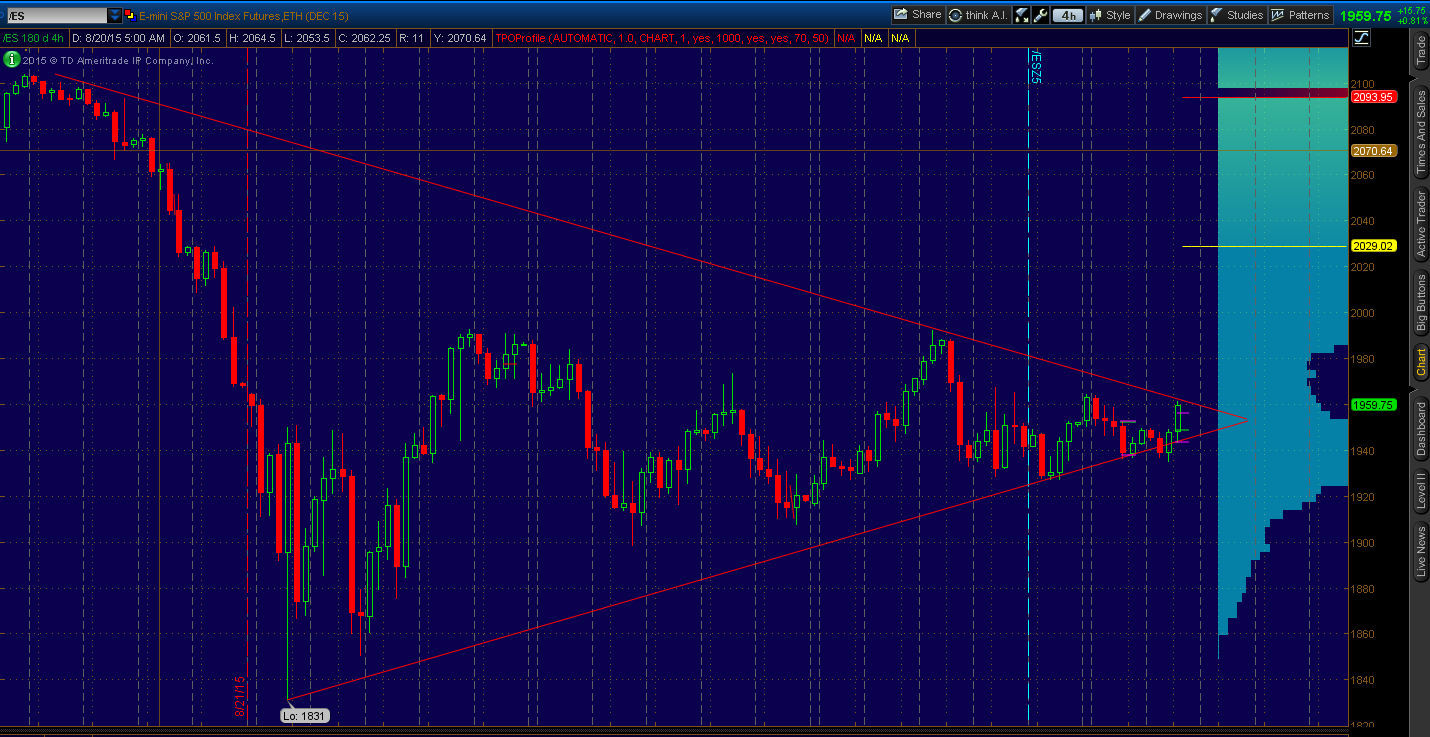This screenshot has width=1430, height=737.
Task: Click the Lo: 1831 low marker label
Action: tap(305, 716)
